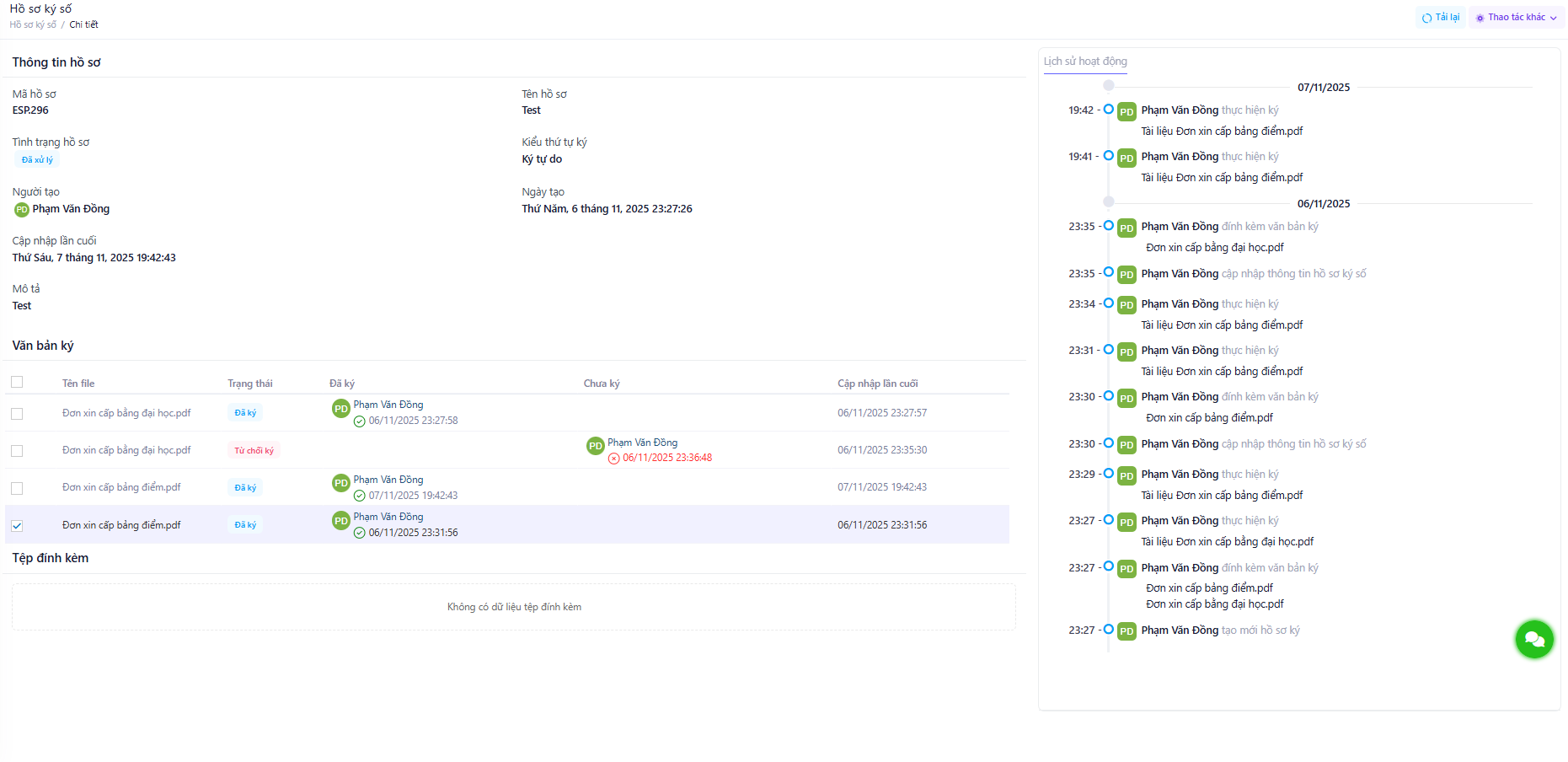
Task: Click the PD avatar in the 19:42 history entry
Action: tap(1126, 112)
